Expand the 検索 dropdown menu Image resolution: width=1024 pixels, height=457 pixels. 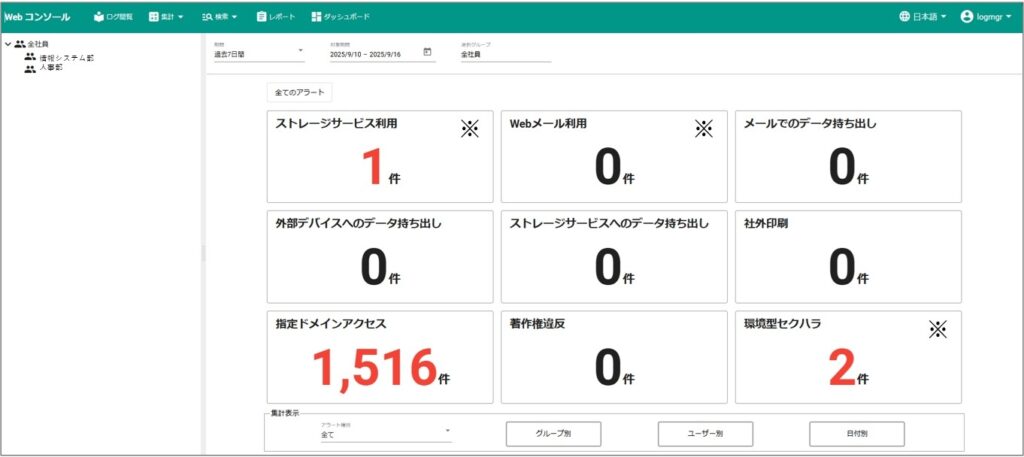click(220, 17)
